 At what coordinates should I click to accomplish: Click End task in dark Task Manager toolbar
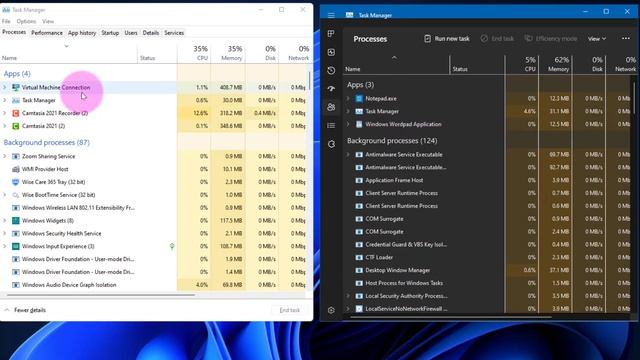pyautogui.click(x=497, y=39)
